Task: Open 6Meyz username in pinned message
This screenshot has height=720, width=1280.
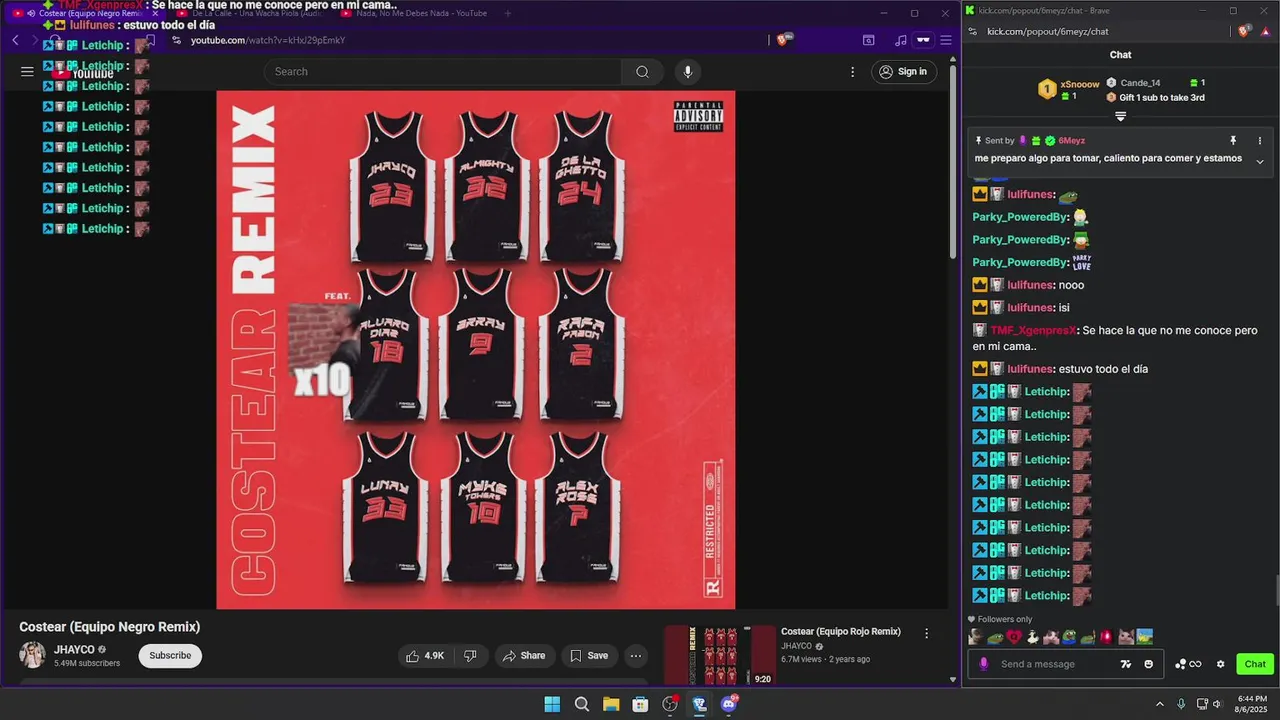Action: click(x=1071, y=141)
